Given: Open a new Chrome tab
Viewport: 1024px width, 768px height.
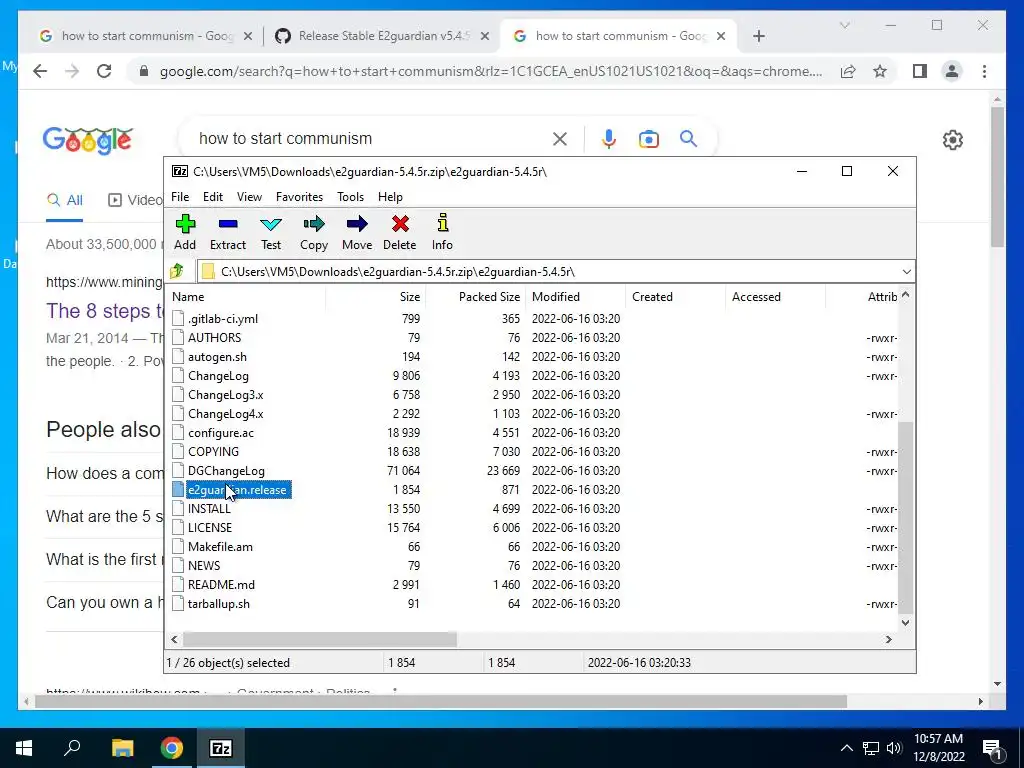Looking at the screenshot, I should (x=759, y=36).
